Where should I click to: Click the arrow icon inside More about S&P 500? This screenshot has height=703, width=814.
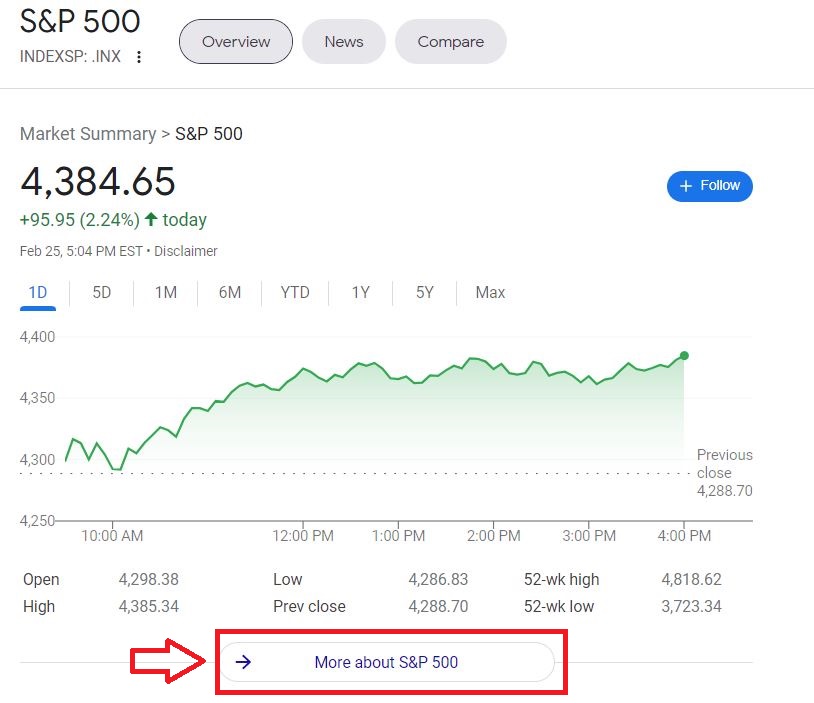[x=243, y=662]
